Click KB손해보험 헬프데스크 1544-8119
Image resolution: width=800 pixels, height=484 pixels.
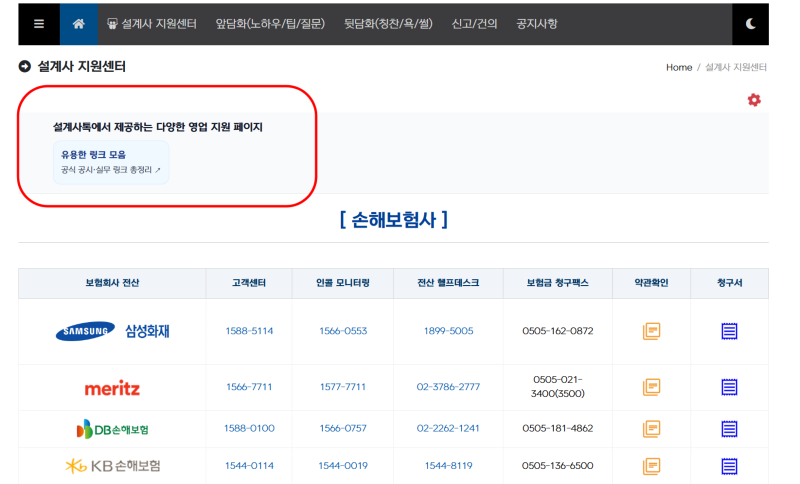[x=448, y=466]
